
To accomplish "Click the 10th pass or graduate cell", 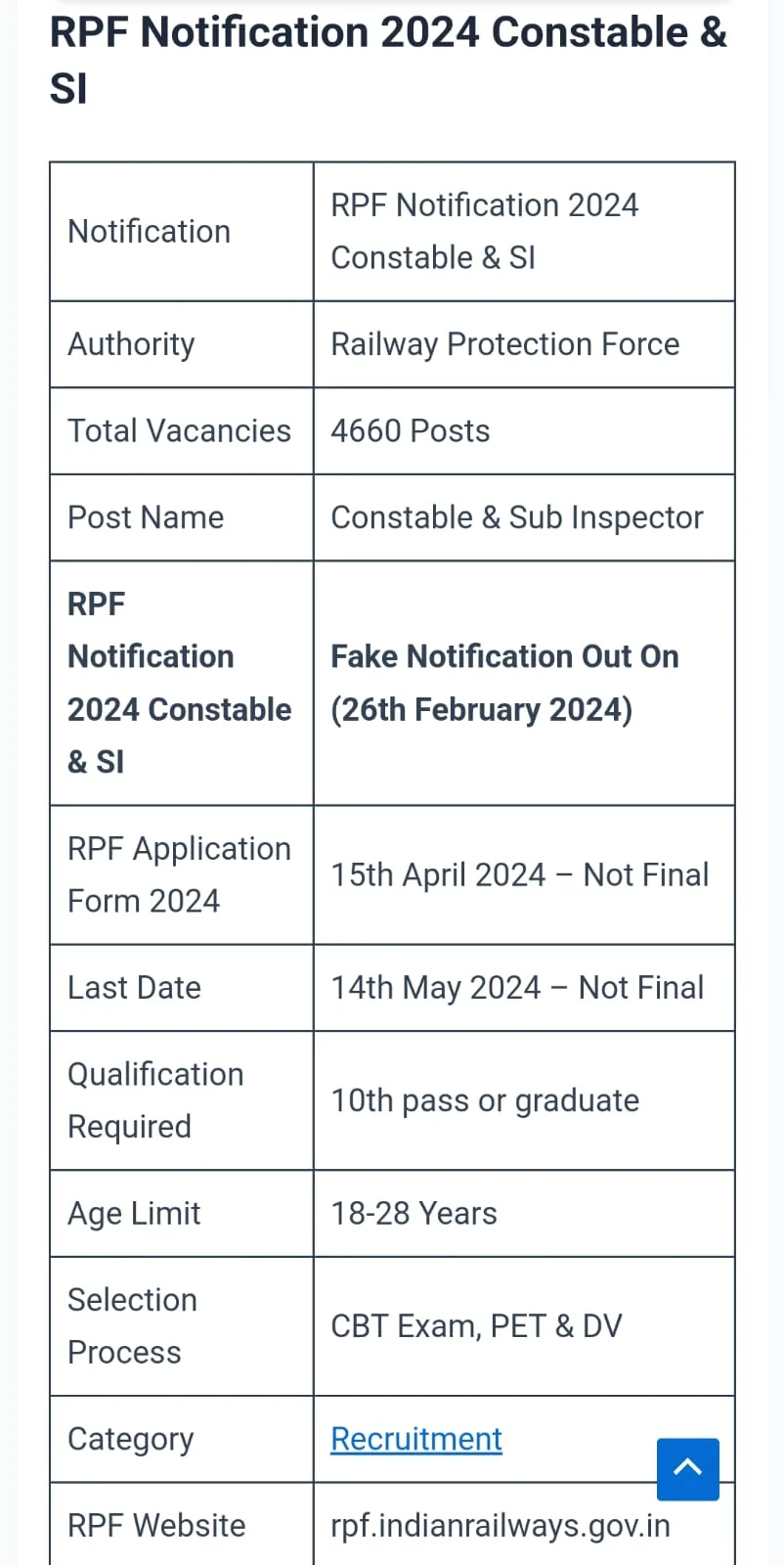I will click(x=485, y=1100).
